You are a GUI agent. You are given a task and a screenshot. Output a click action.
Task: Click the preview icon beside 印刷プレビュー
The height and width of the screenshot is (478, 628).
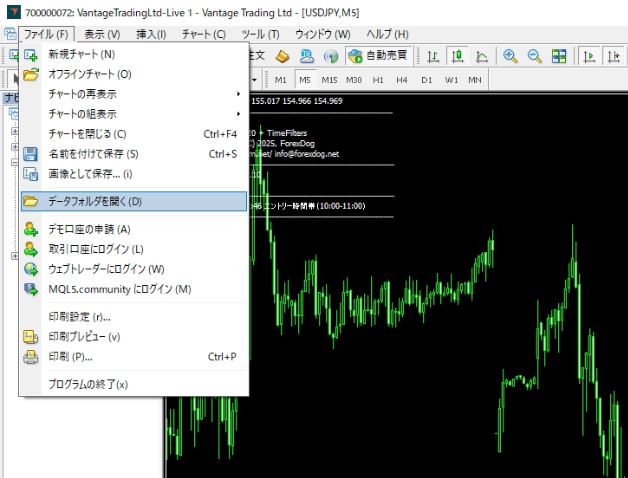click(31, 337)
